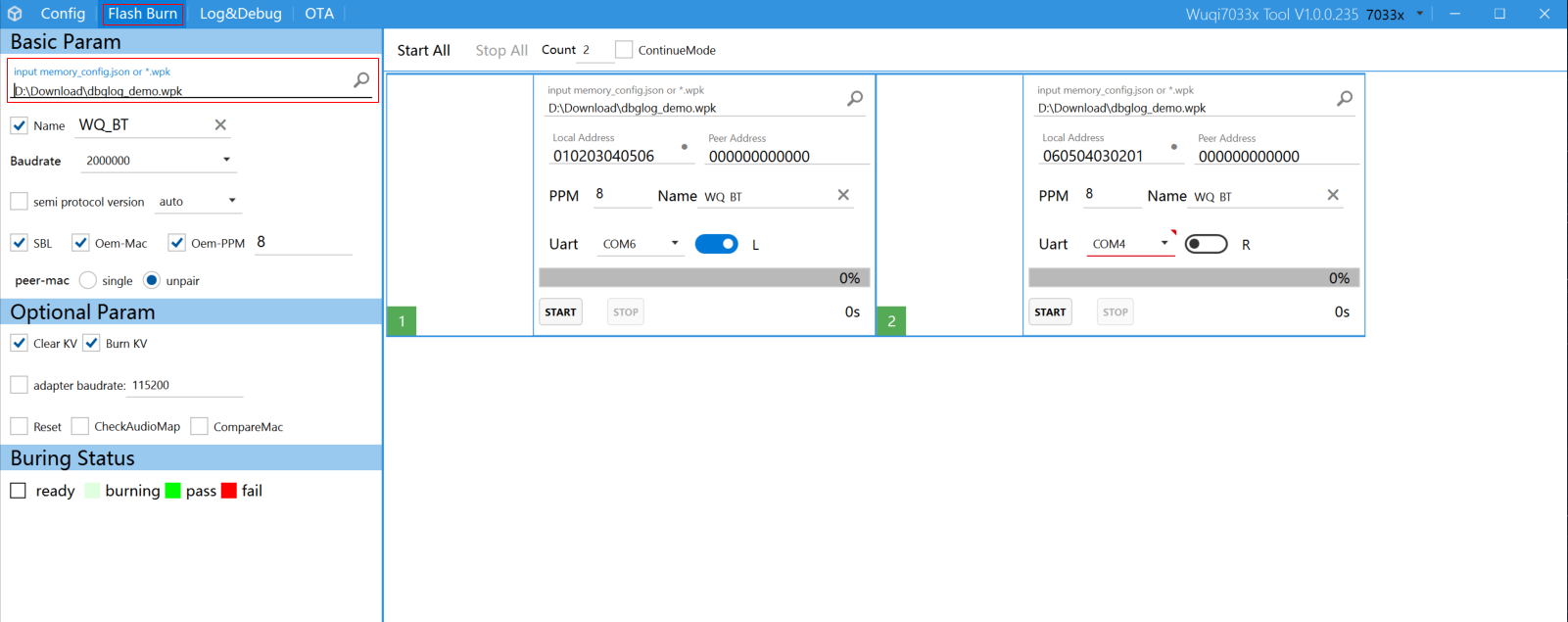The image size is (1568, 622).
Task: Clear the WQ_BT name in Basic Param
Action: click(x=220, y=124)
